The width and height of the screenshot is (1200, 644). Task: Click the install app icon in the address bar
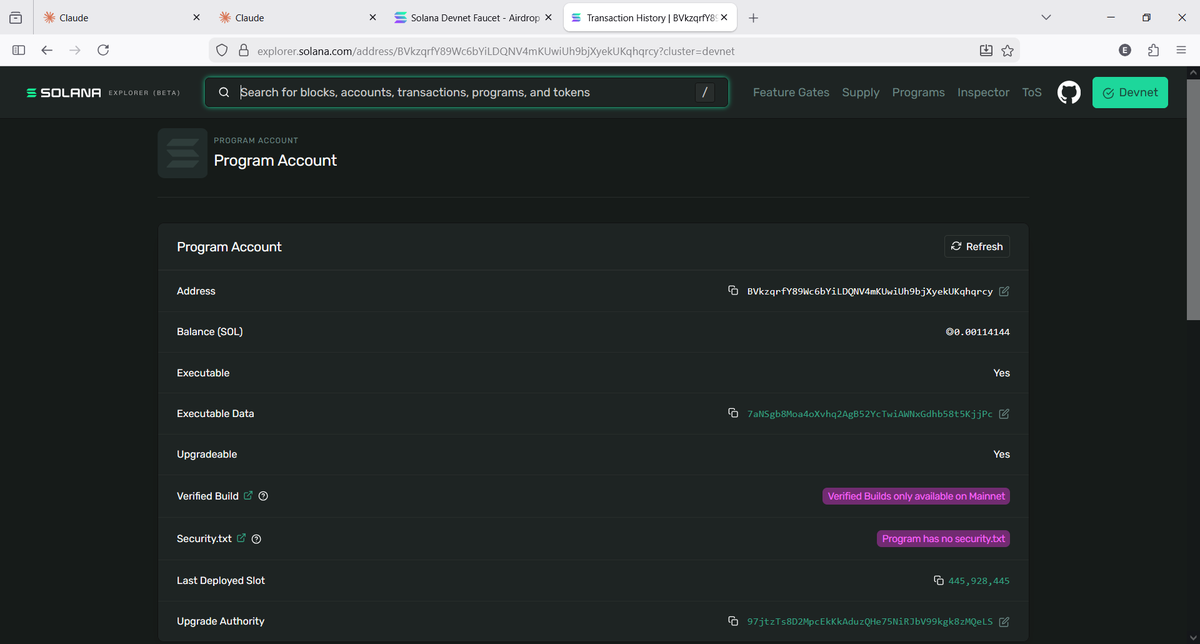985,50
